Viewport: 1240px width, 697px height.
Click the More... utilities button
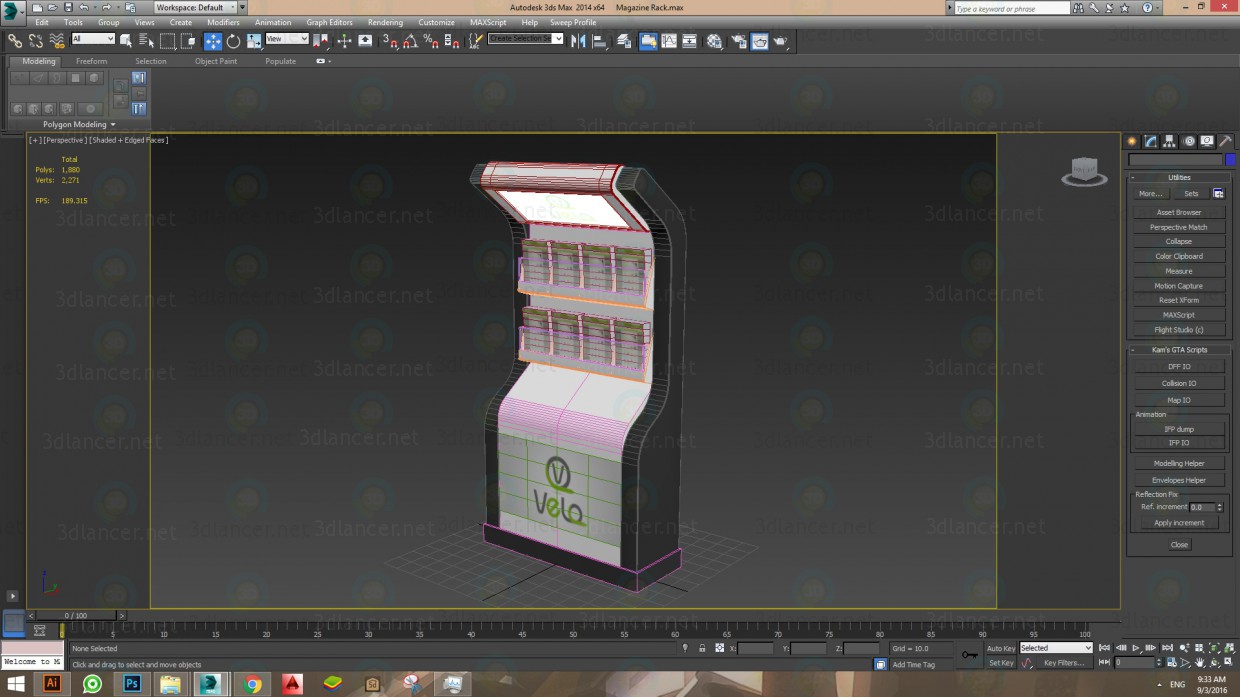[x=1150, y=194]
